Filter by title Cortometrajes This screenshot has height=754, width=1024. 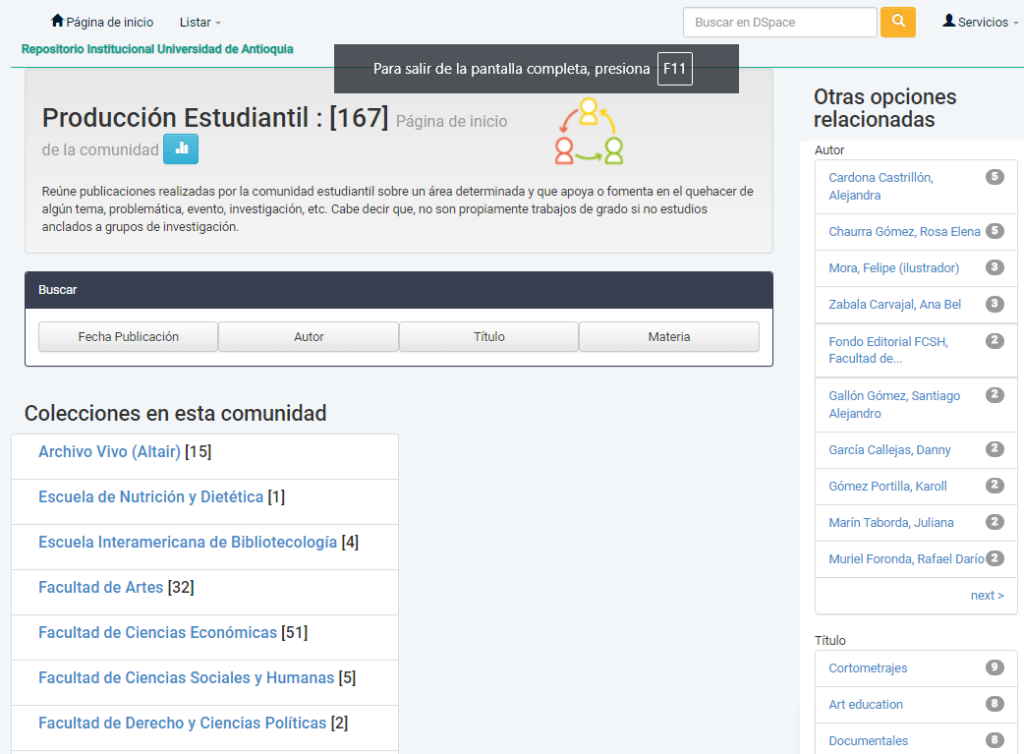[x=867, y=668]
